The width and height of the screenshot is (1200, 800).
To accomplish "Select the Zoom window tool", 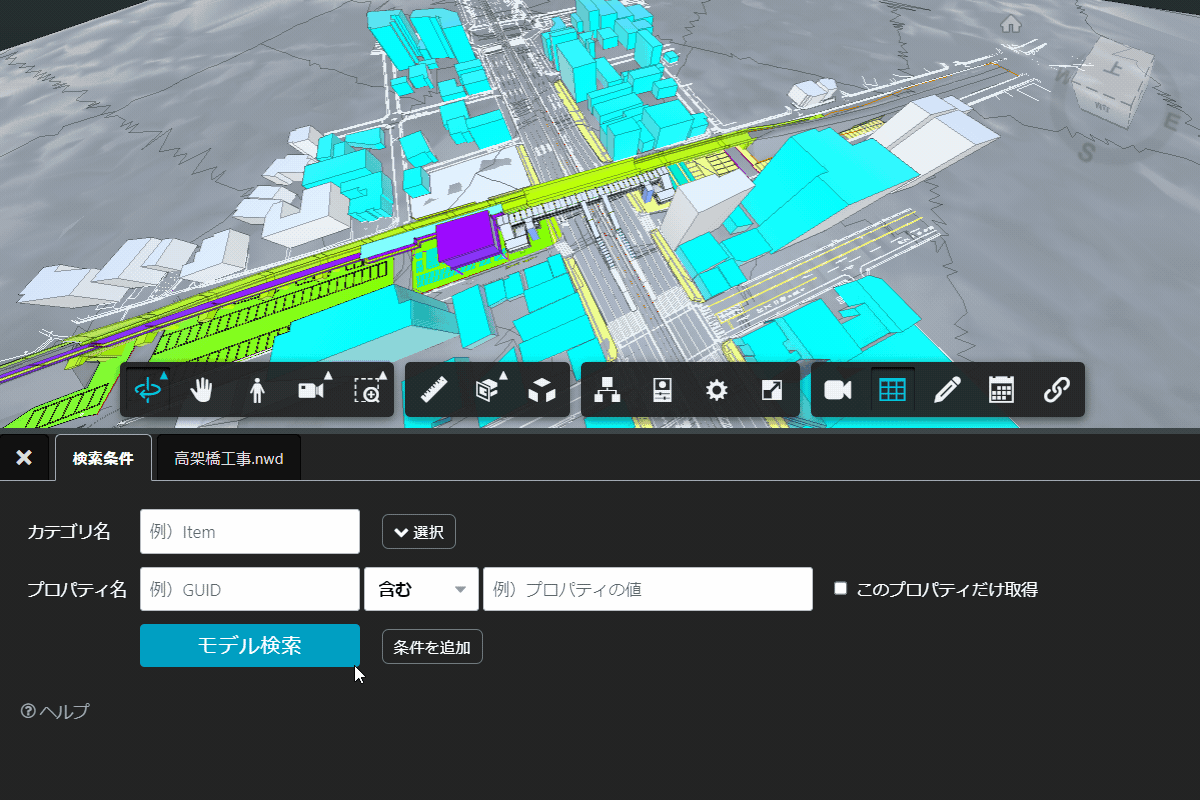I will tap(367, 390).
